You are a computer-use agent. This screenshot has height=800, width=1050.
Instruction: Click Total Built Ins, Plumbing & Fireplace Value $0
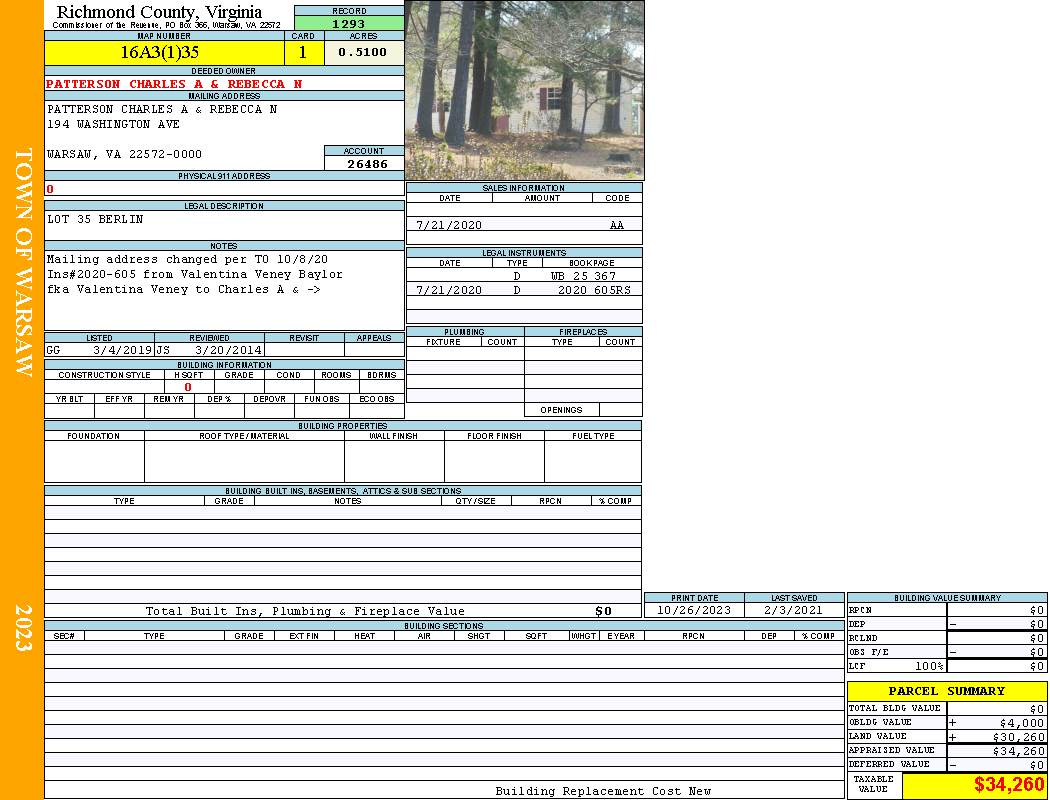603,611
